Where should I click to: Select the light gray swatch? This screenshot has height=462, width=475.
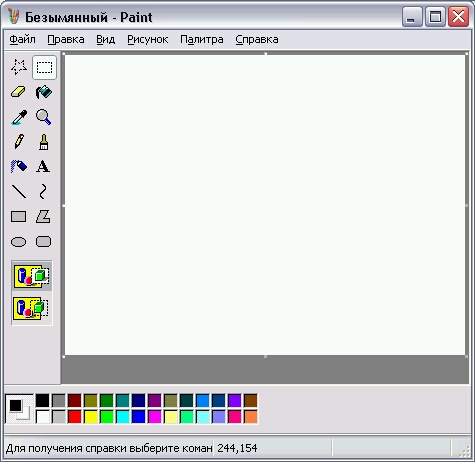click(x=59, y=417)
